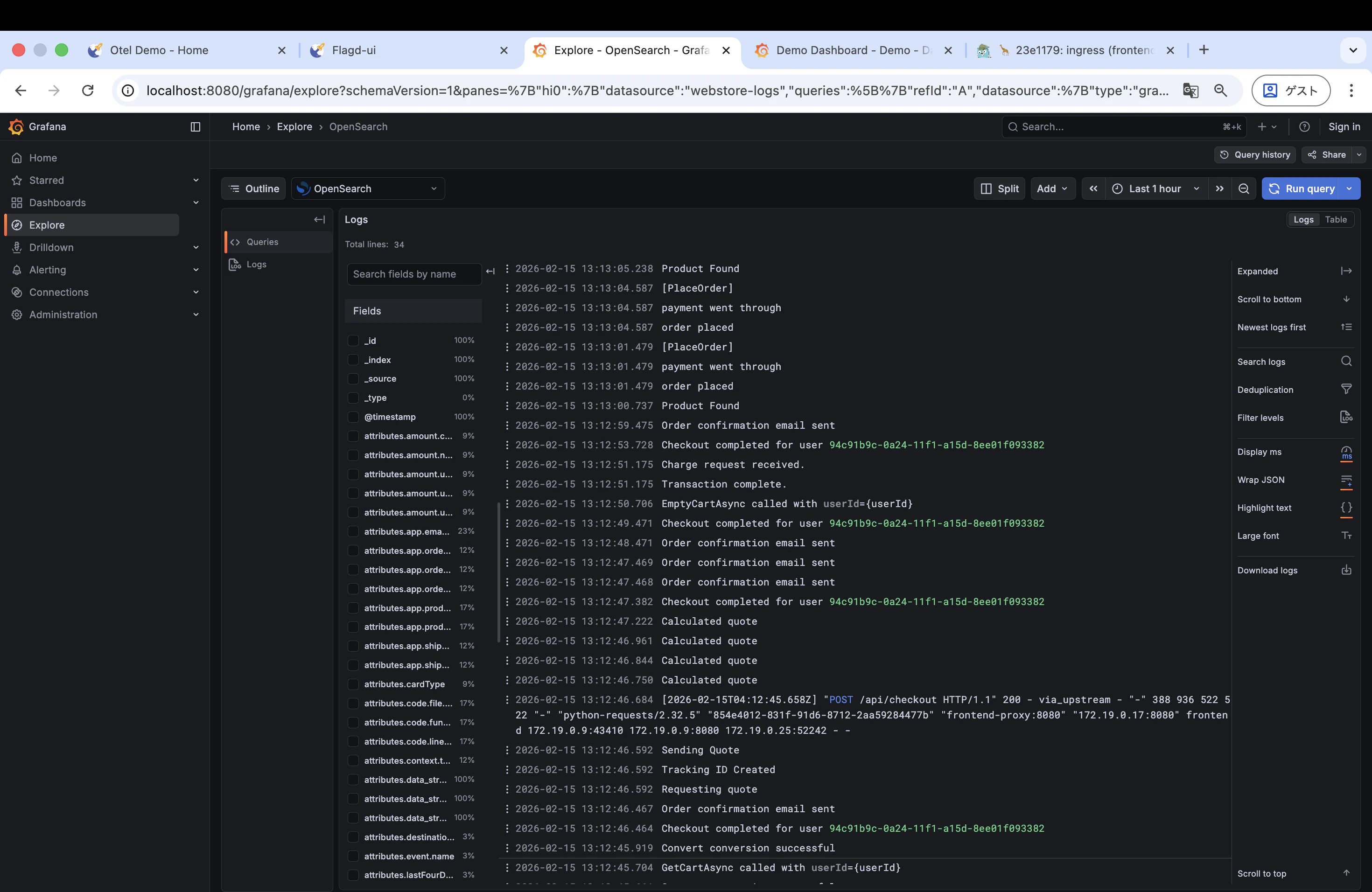This screenshot has height=892, width=1372.
Task: Switch to the Table view tab
Action: (1335, 220)
